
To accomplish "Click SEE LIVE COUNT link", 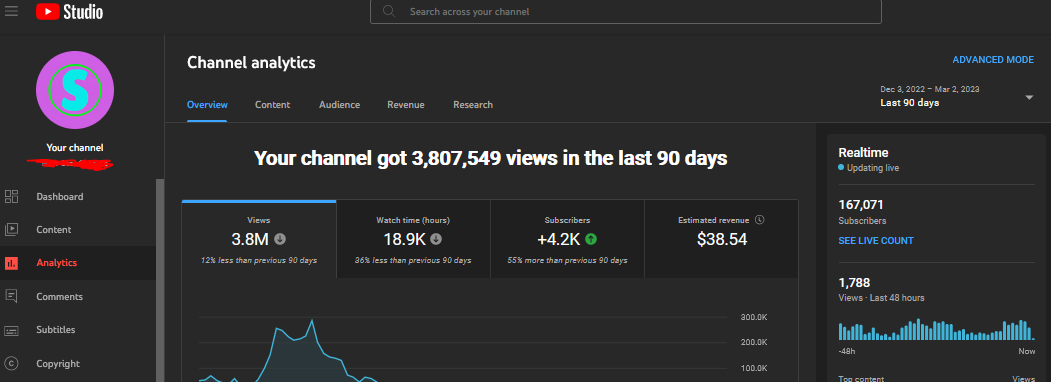I will pos(875,241).
